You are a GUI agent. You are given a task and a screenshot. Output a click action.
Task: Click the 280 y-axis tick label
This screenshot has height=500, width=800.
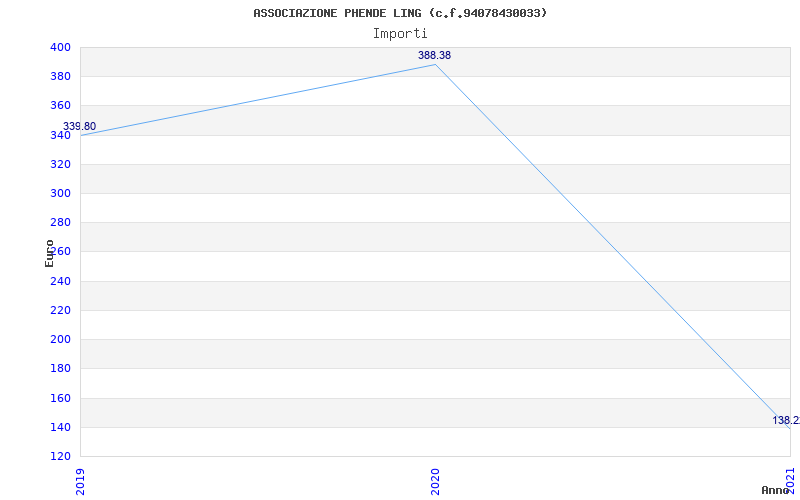[60, 222]
